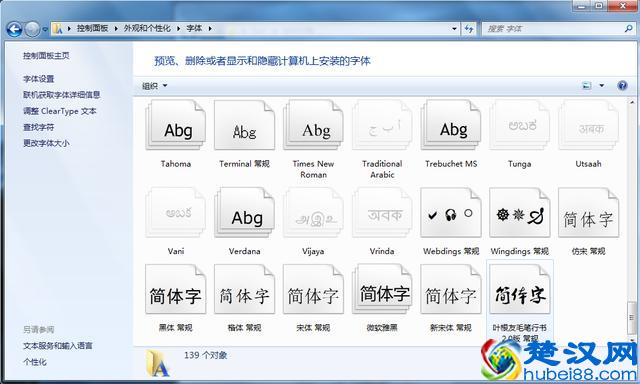Click 字体 in the breadcrumb path
This screenshot has width=640, height=384.
click(x=194, y=28)
